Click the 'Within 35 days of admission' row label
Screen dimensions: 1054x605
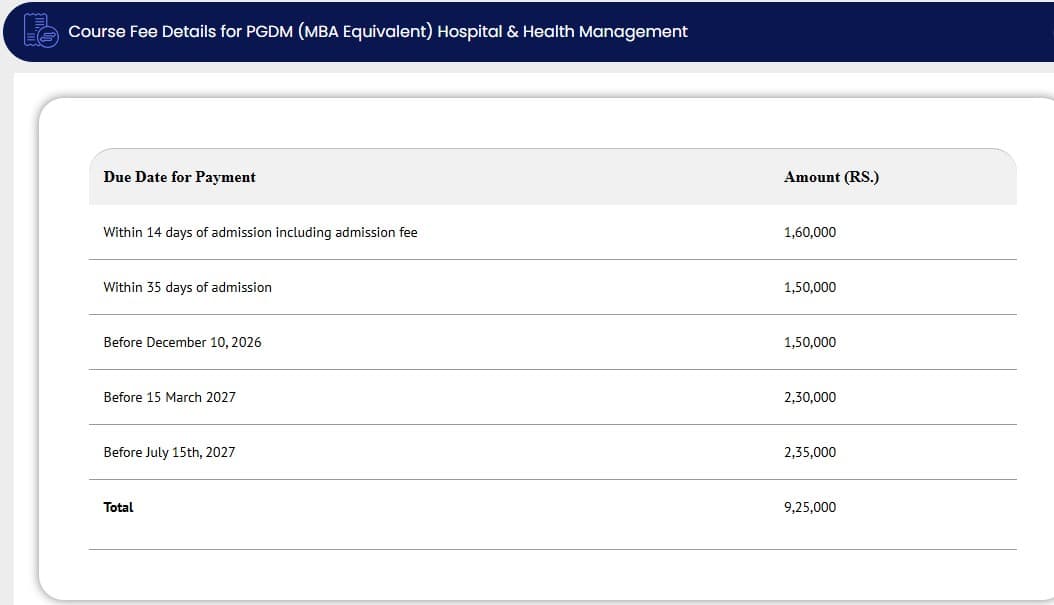point(187,287)
